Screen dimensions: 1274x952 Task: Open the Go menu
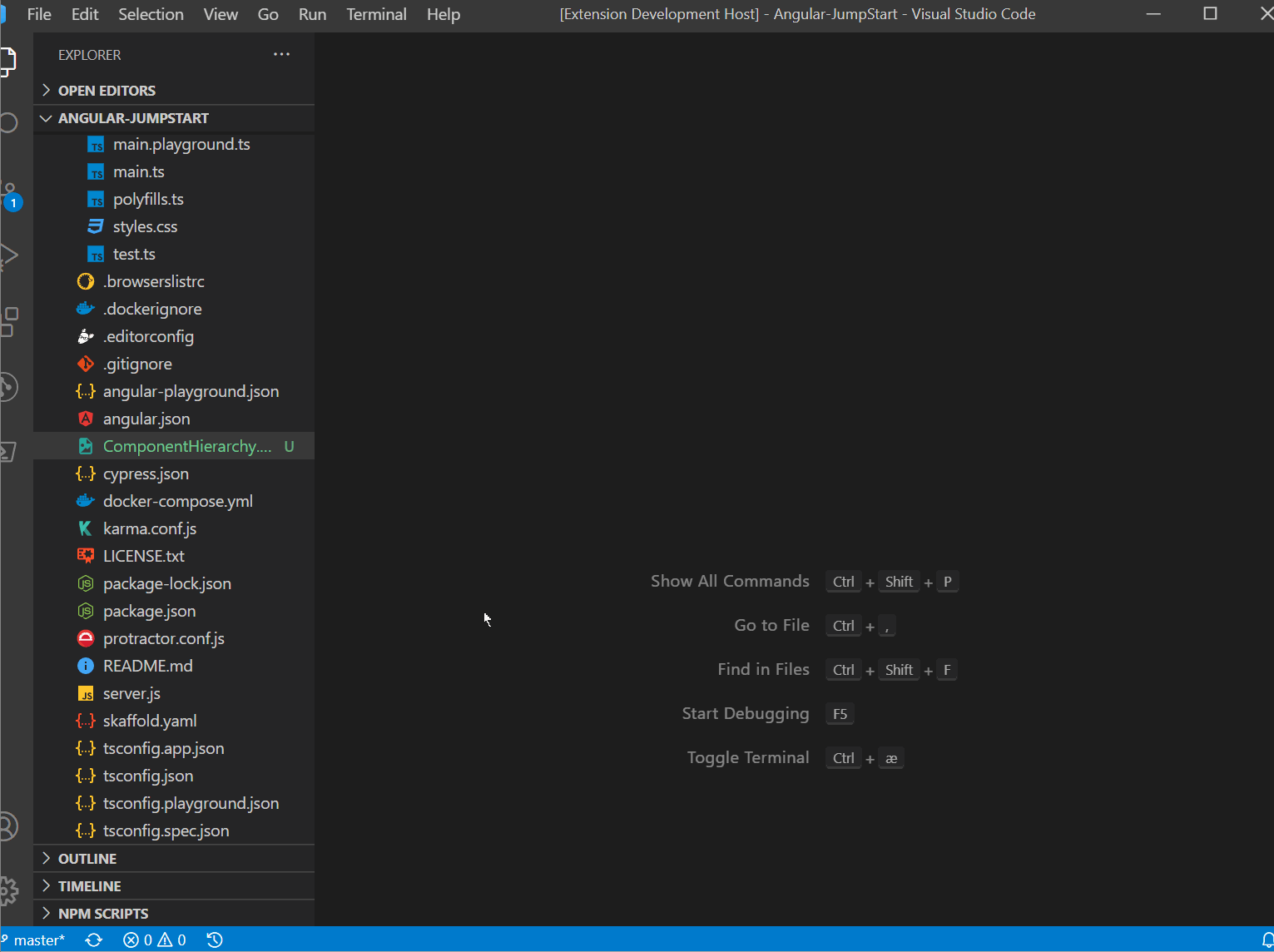(x=268, y=14)
